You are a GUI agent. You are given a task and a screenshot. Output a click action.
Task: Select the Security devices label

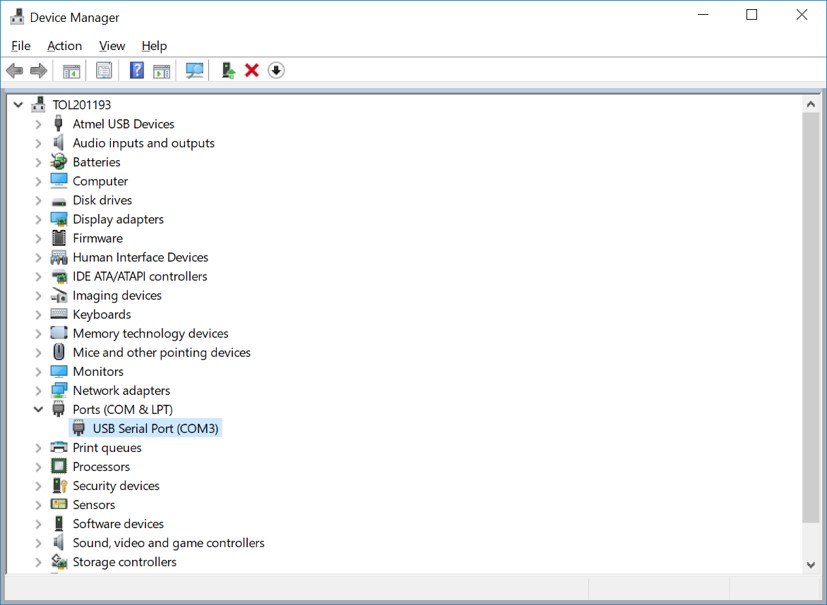tap(116, 485)
